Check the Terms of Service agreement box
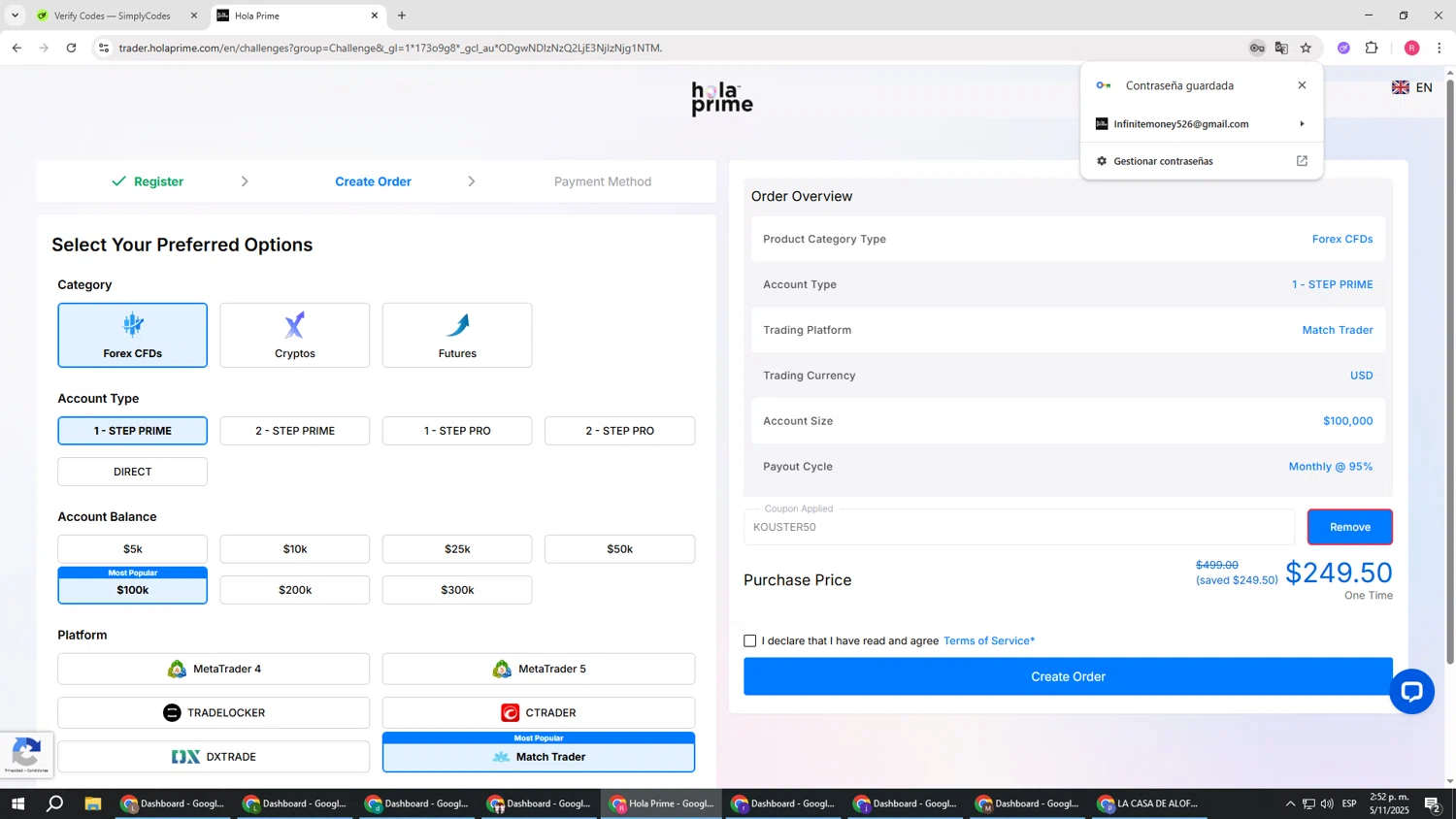The image size is (1456, 819). click(x=750, y=640)
